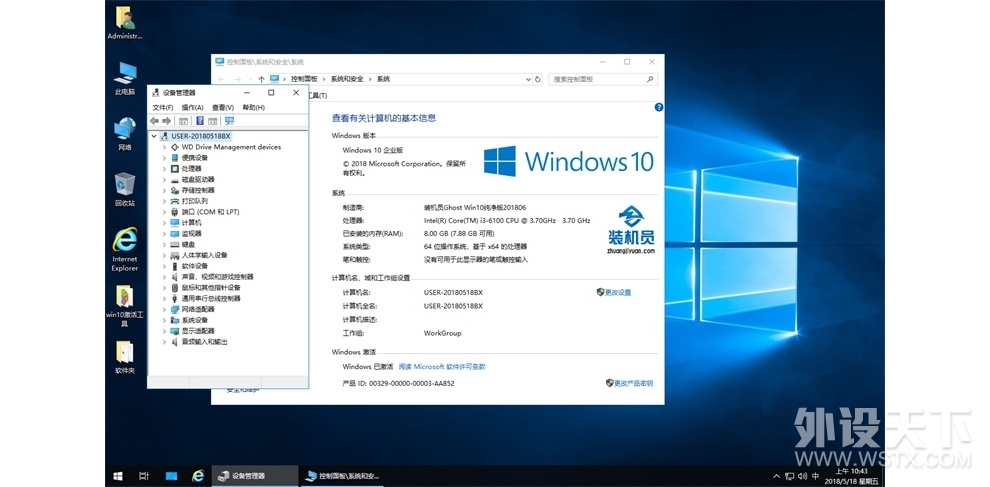The height and width of the screenshot is (487, 990).
Task: Select the 软件设备 icon
Action: click(175, 266)
